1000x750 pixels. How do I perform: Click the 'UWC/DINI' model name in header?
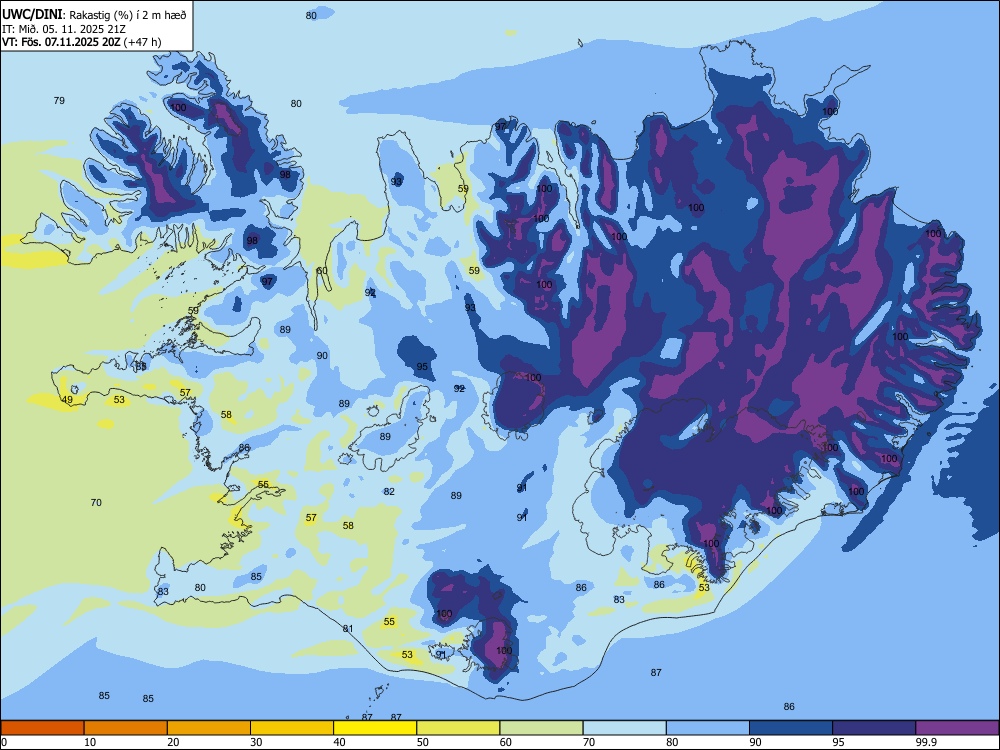[33, 14]
